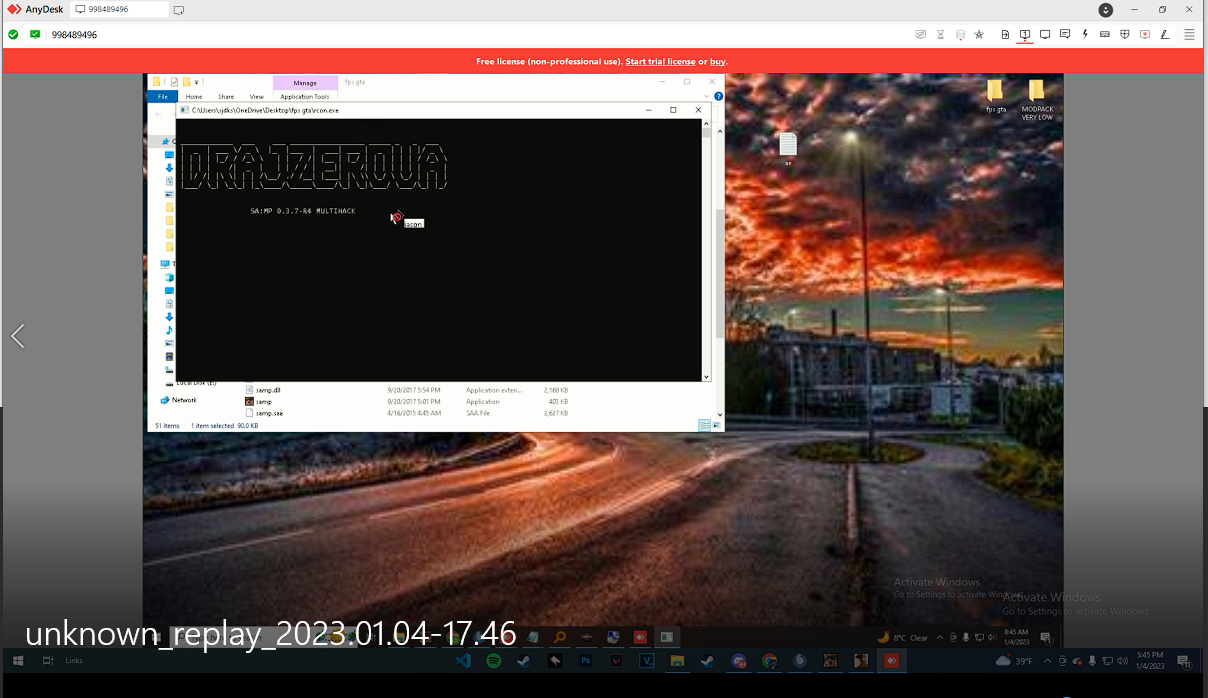Open the AnyDesk hamburger menu
This screenshot has width=1208, height=698.
point(1189,34)
